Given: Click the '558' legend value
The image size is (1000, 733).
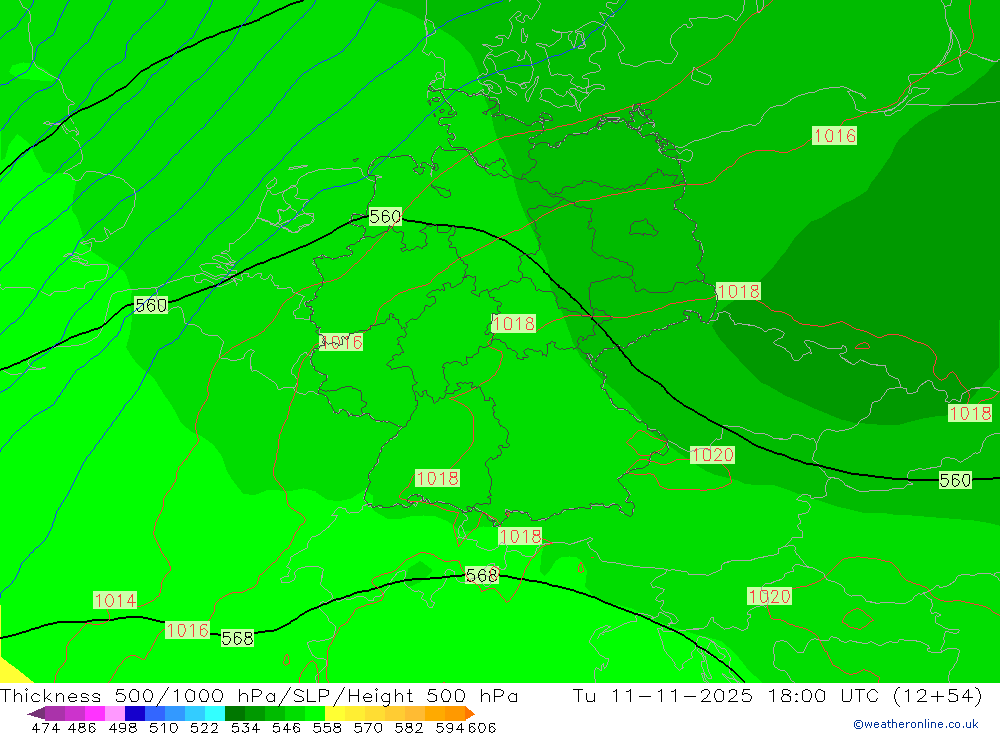Looking at the screenshot, I should coord(327,728).
